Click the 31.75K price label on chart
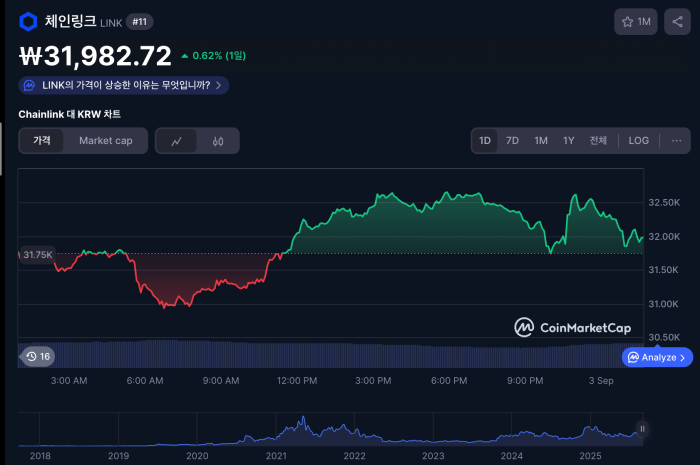Screen dimensions: 700x465 tap(38, 255)
